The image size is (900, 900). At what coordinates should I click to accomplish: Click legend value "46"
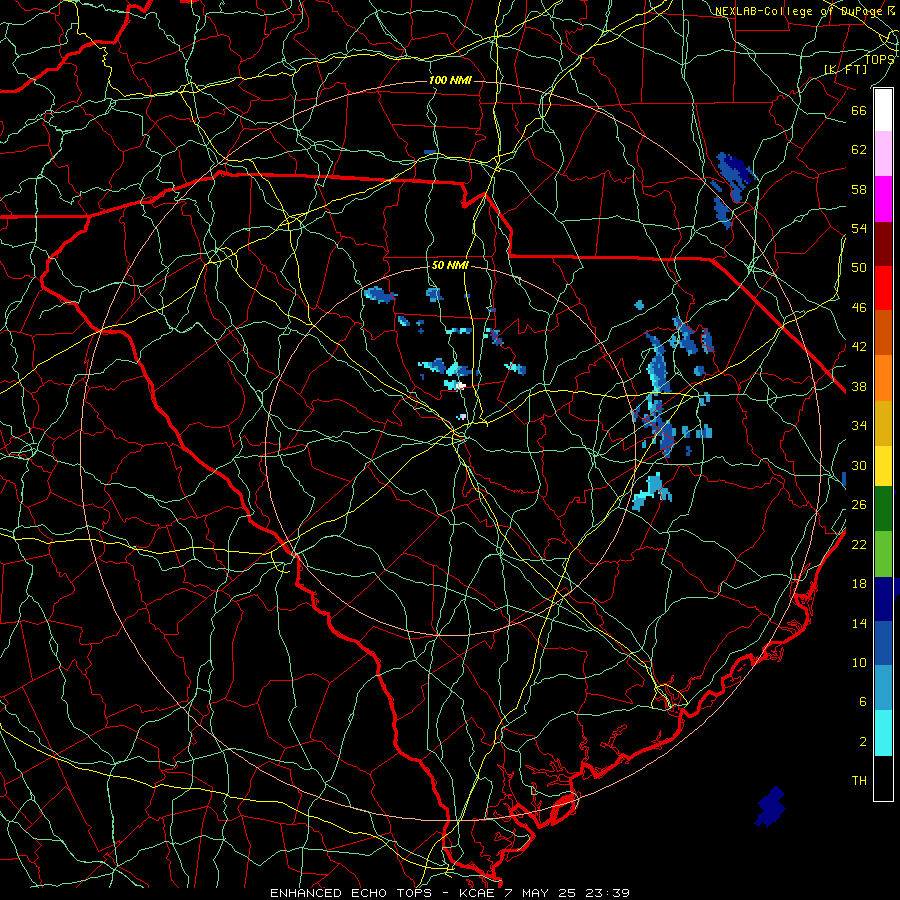click(859, 308)
